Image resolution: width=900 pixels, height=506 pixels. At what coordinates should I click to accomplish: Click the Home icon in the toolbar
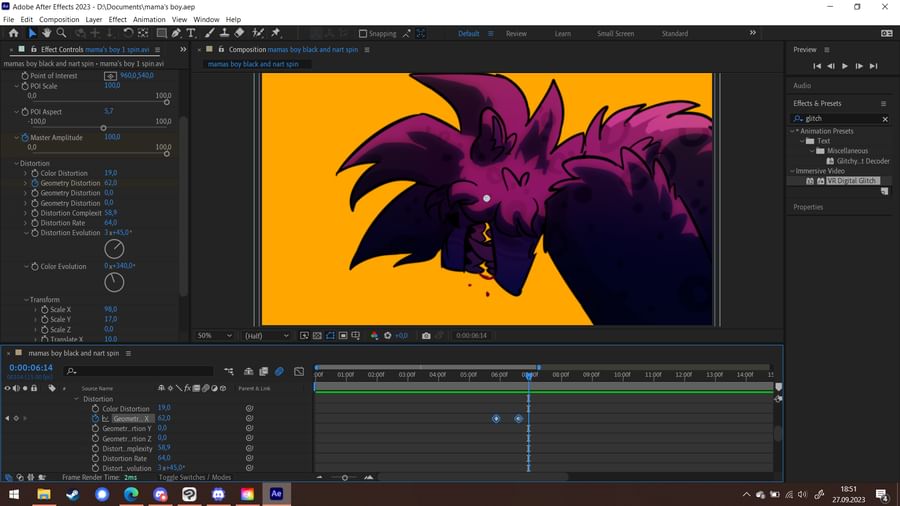(14, 33)
